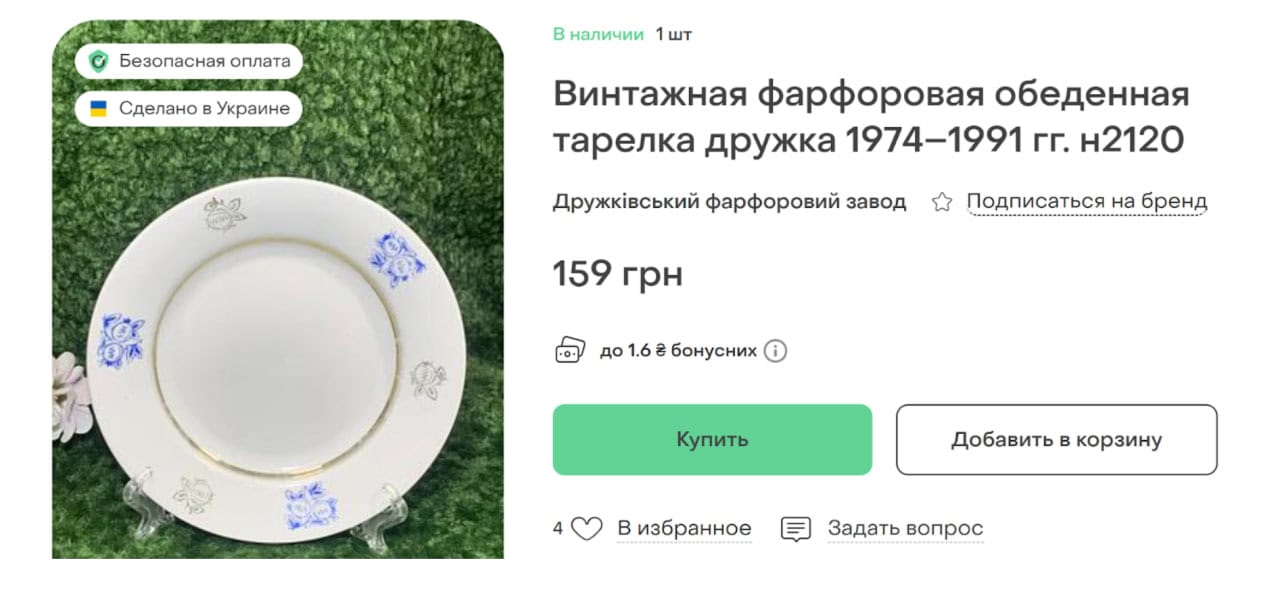Add item via Добавить в корзину button
Image resolution: width=1280 pixels, height=596 pixels.
tap(1056, 439)
